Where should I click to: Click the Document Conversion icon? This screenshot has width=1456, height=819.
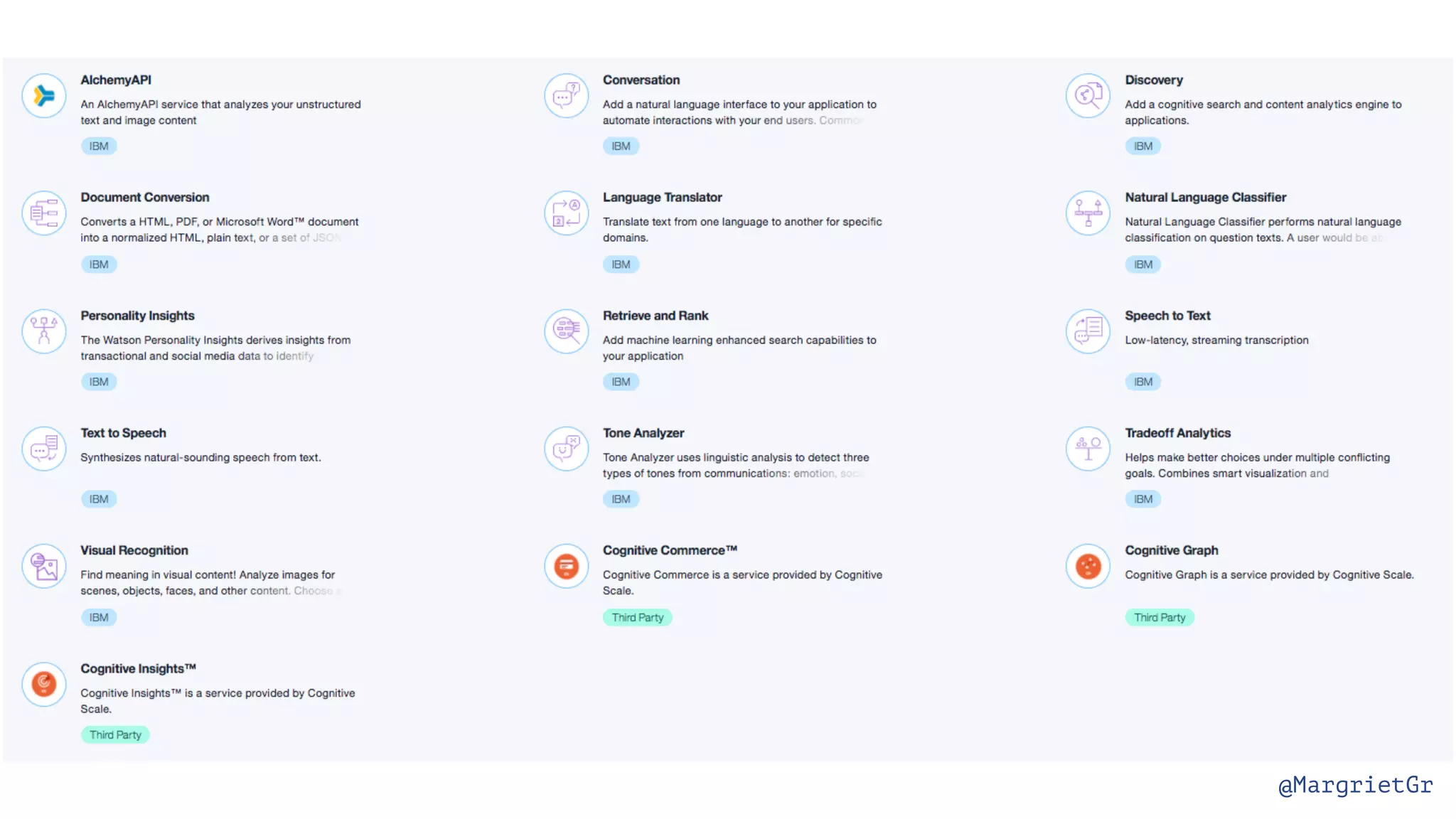point(44,213)
